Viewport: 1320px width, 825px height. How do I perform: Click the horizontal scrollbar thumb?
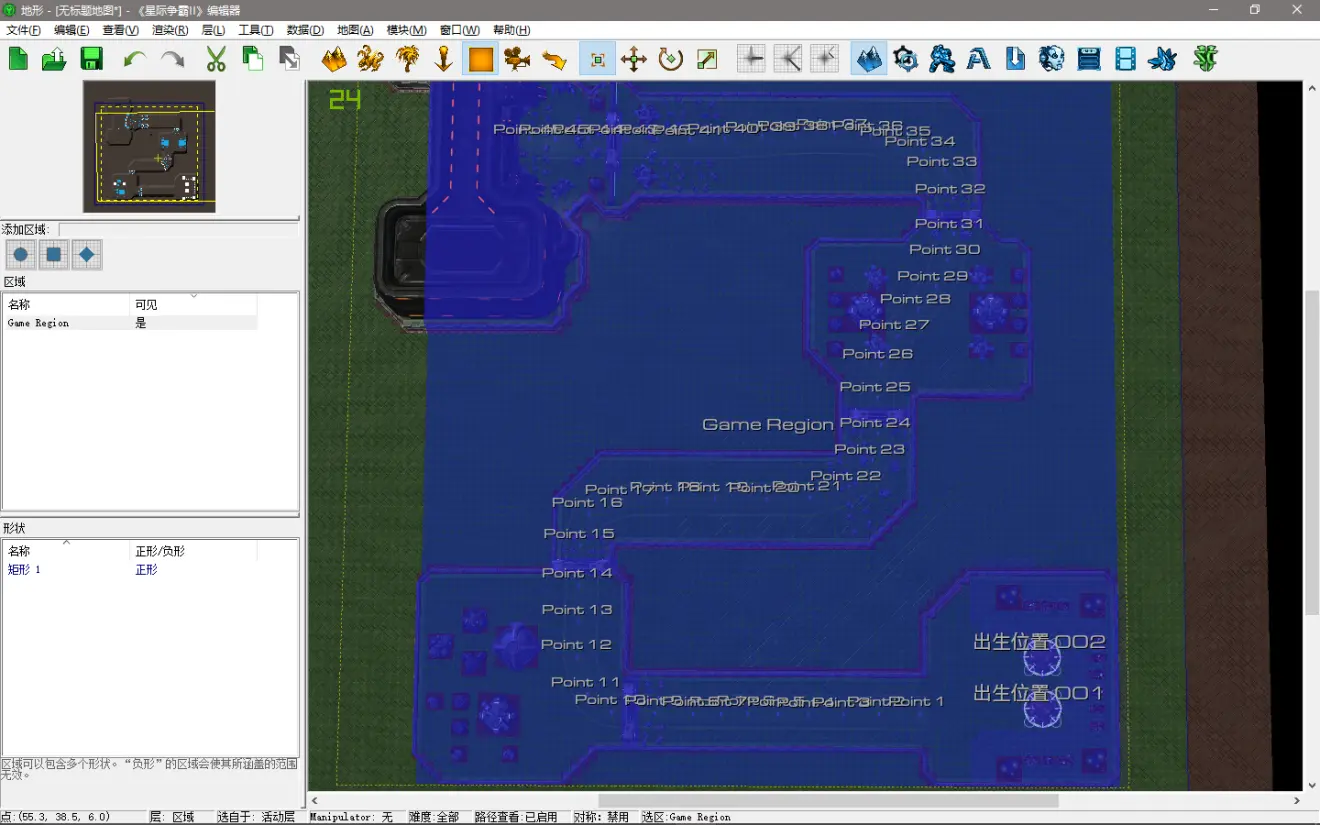tap(828, 800)
